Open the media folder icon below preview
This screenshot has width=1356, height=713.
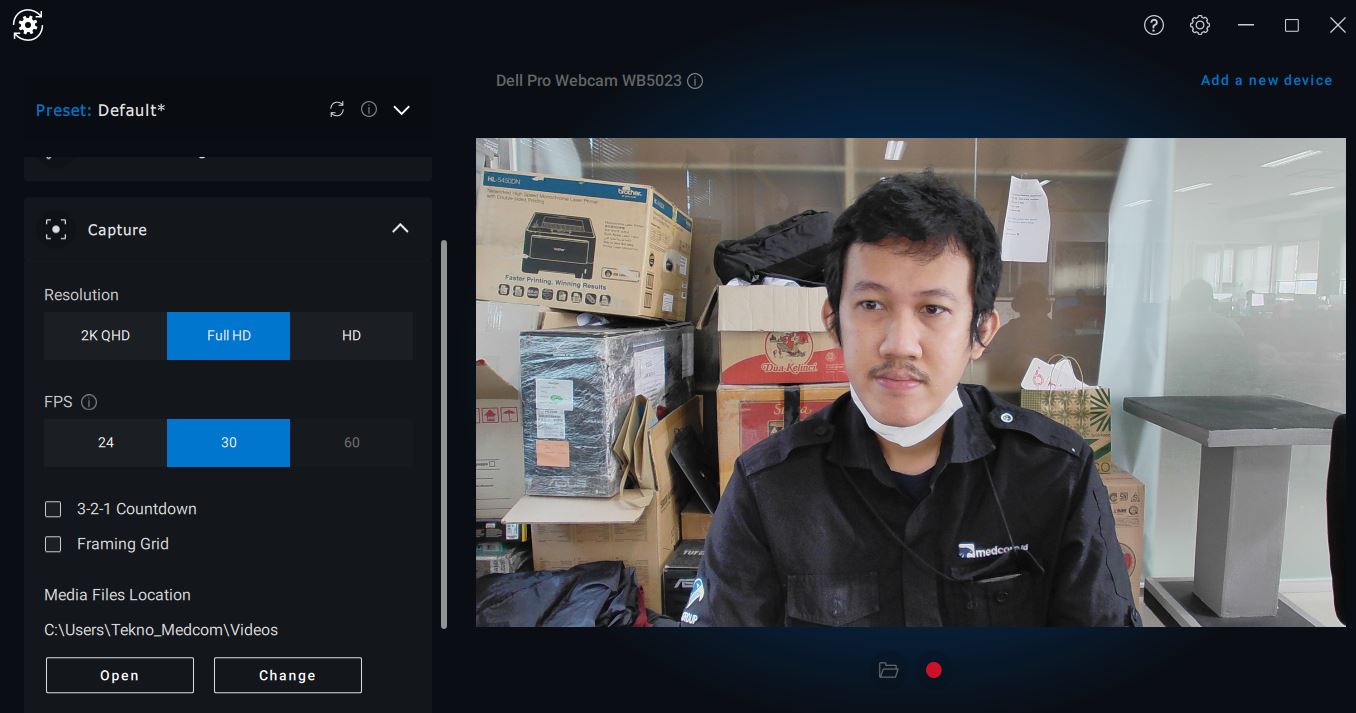888,670
